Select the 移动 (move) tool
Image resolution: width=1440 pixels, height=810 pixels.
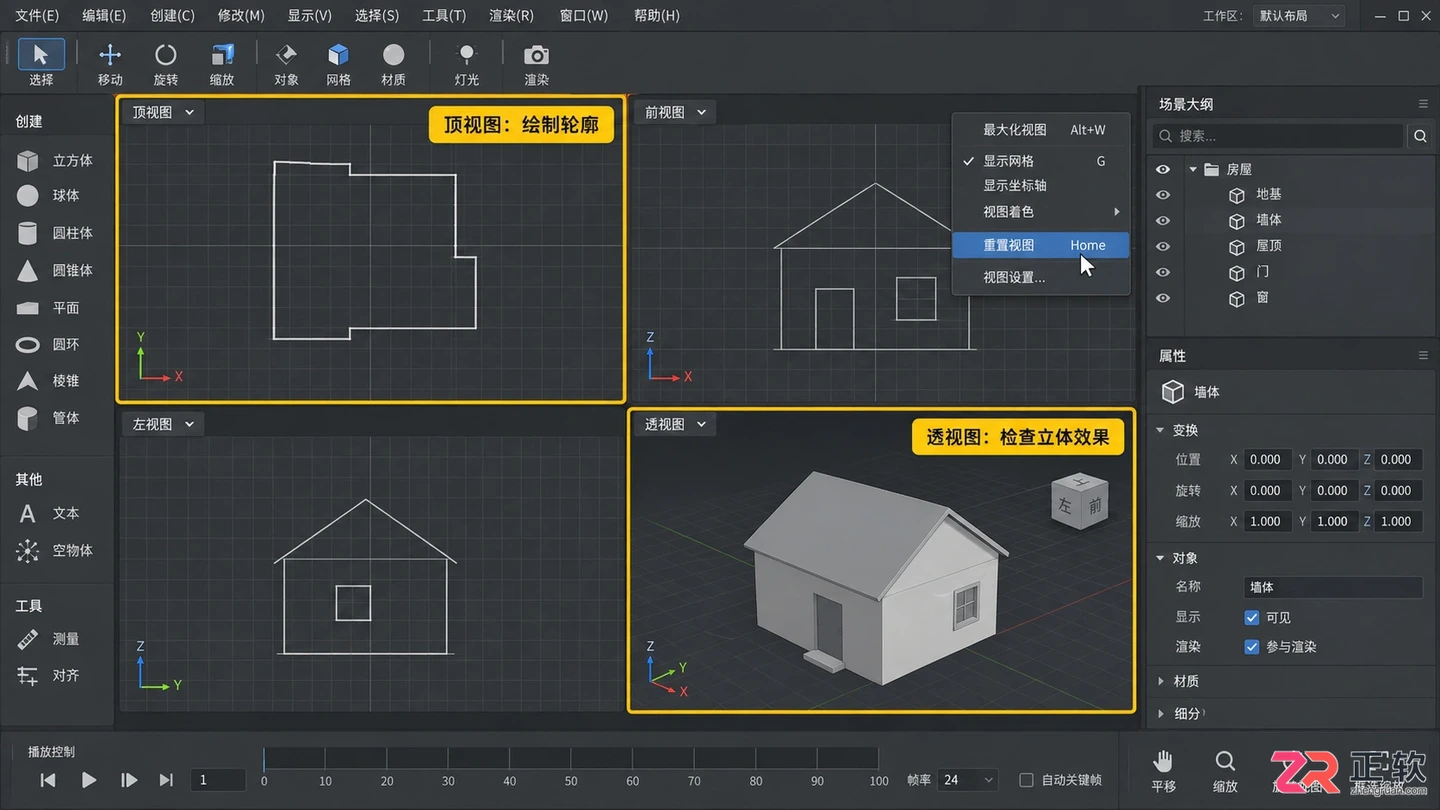110,63
